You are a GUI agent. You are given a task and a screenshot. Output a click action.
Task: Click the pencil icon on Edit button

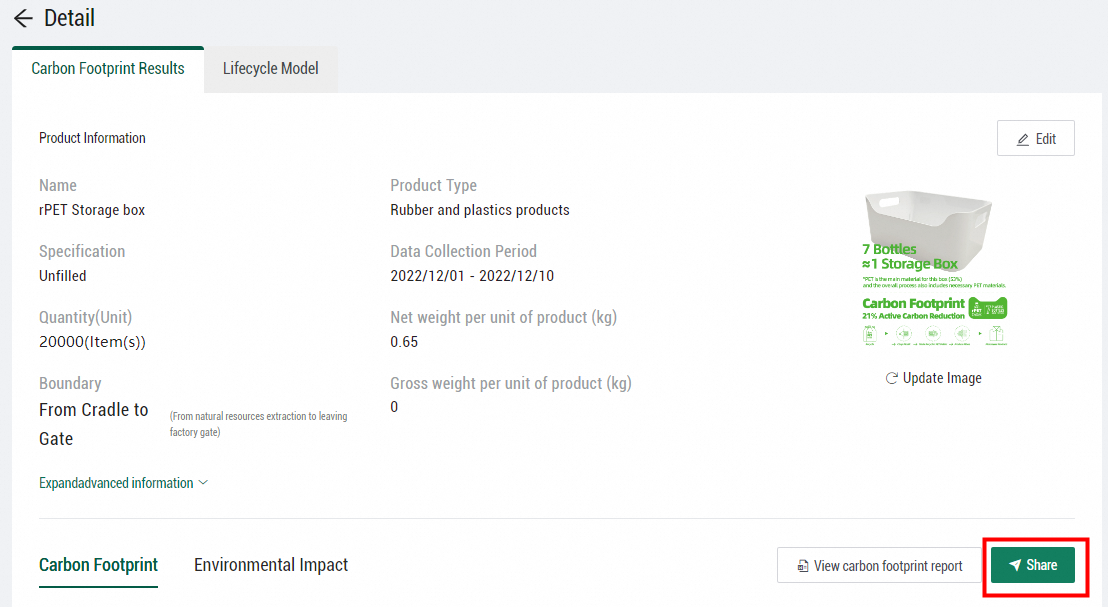click(x=1022, y=139)
